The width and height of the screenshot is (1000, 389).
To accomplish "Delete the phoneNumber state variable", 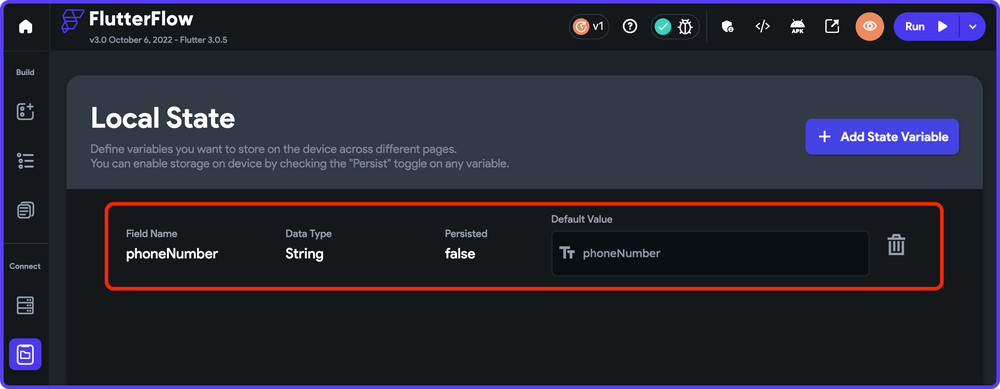I will (896, 246).
